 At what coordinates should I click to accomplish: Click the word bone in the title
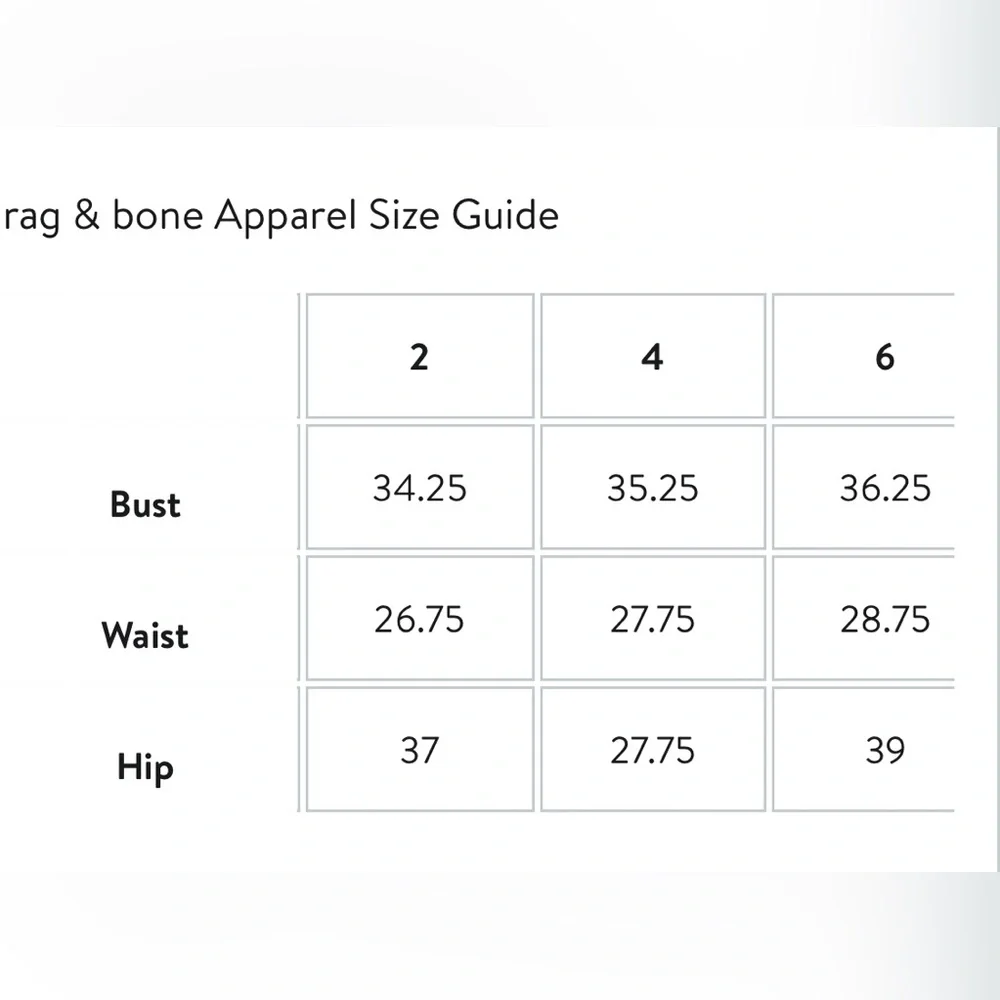pyautogui.click(x=158, y=216)
